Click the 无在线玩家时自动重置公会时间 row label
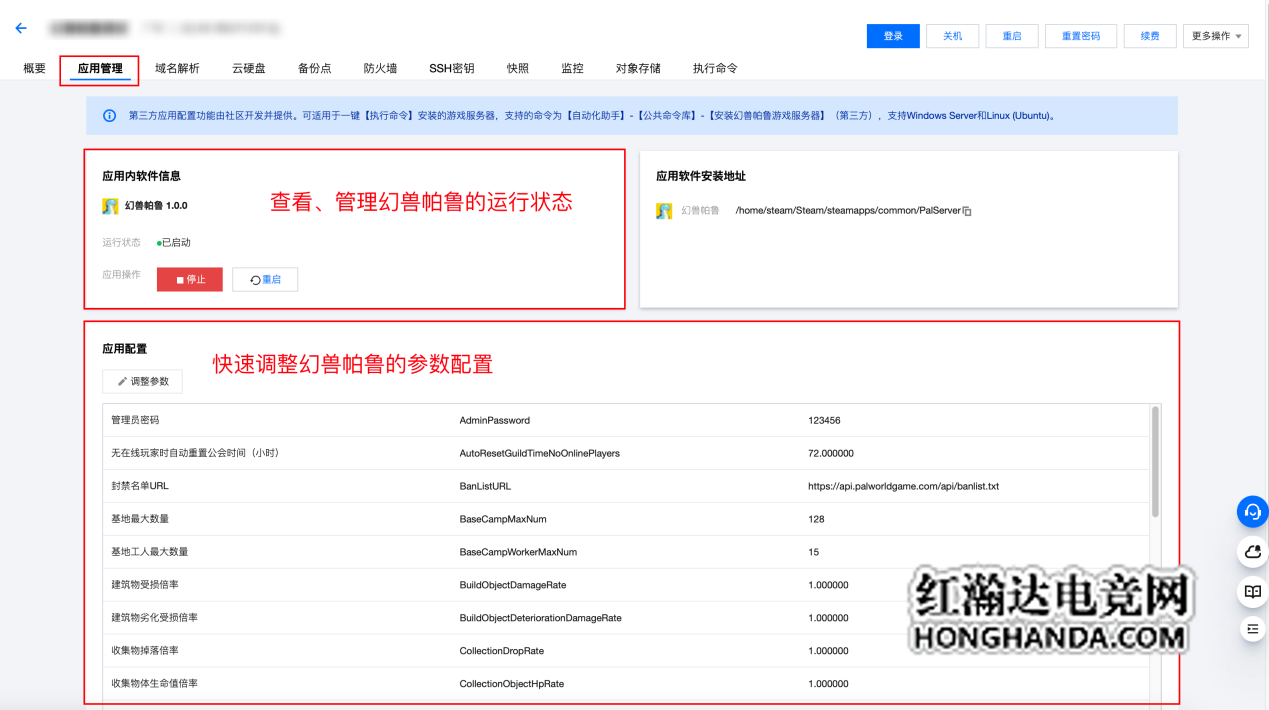The height and width of the screenshot is (710, 1269). 195,453
